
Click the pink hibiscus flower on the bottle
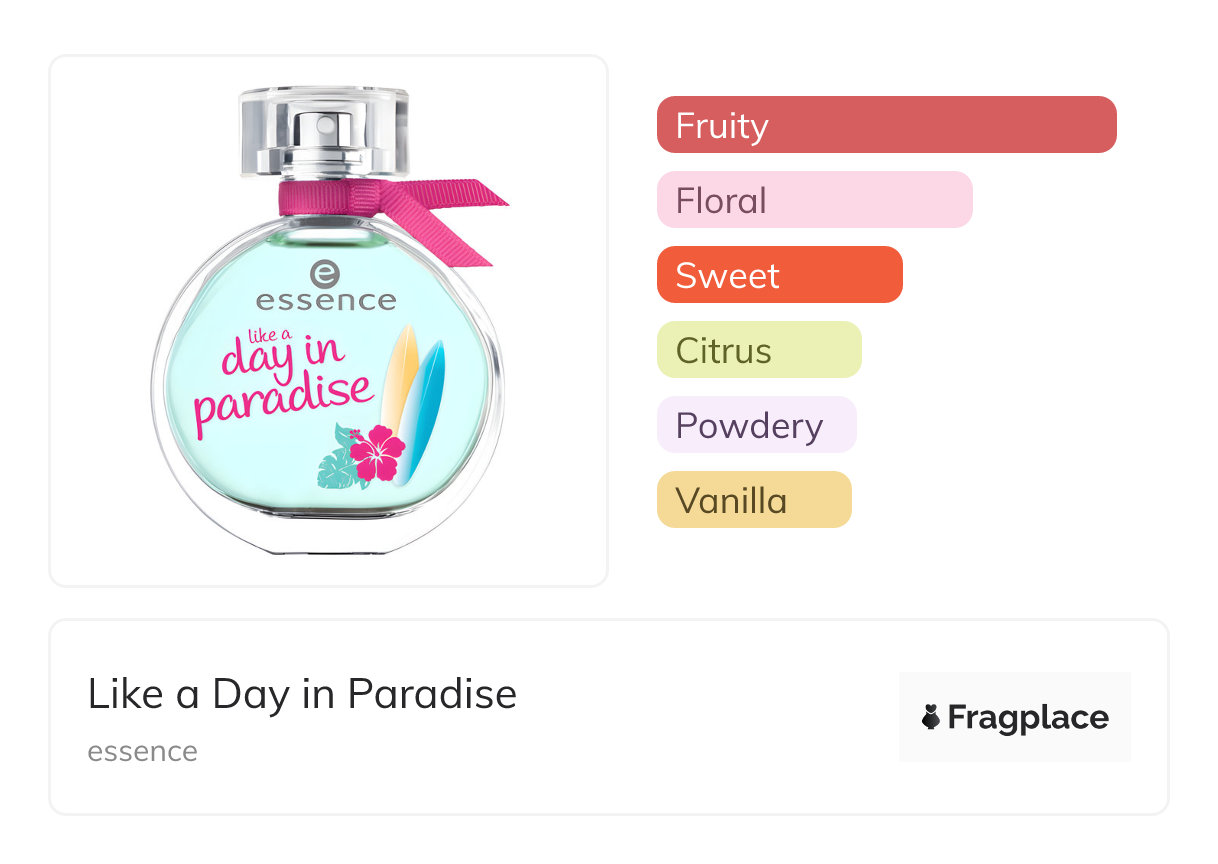[378, 453]
